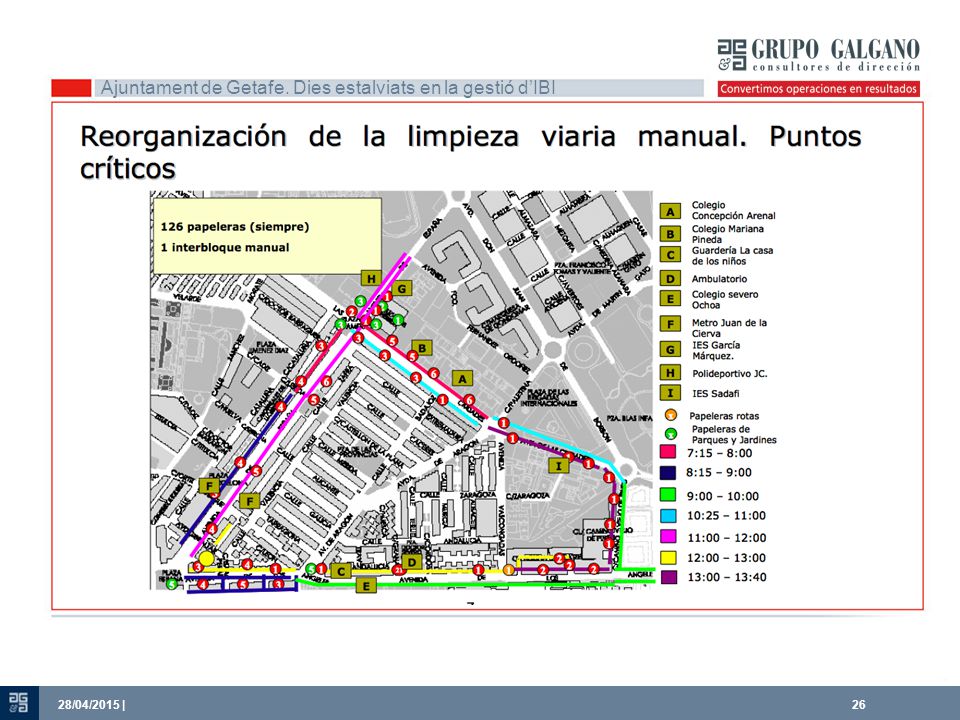Click the C marker on the map

tap(340, 572)
